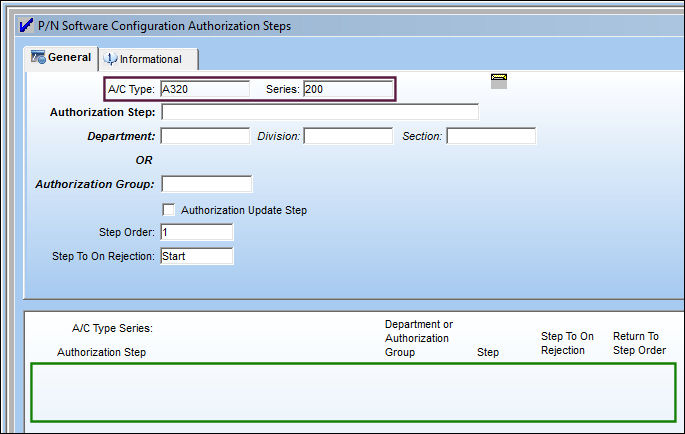Select the Department input field
685x434 pixels.
(x=205, y=136)
